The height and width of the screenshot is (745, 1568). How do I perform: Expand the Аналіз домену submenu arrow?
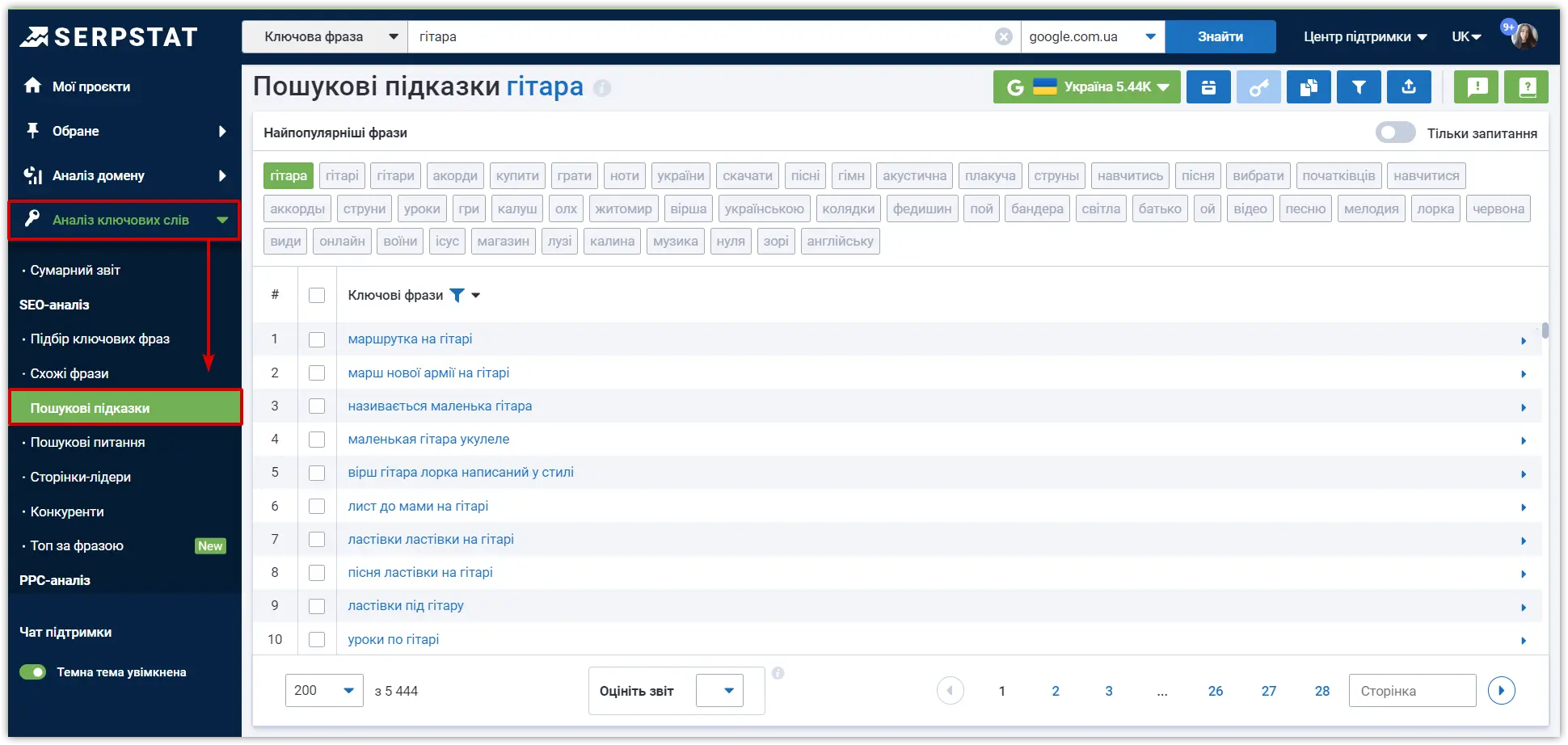click(x=222, y=175)
